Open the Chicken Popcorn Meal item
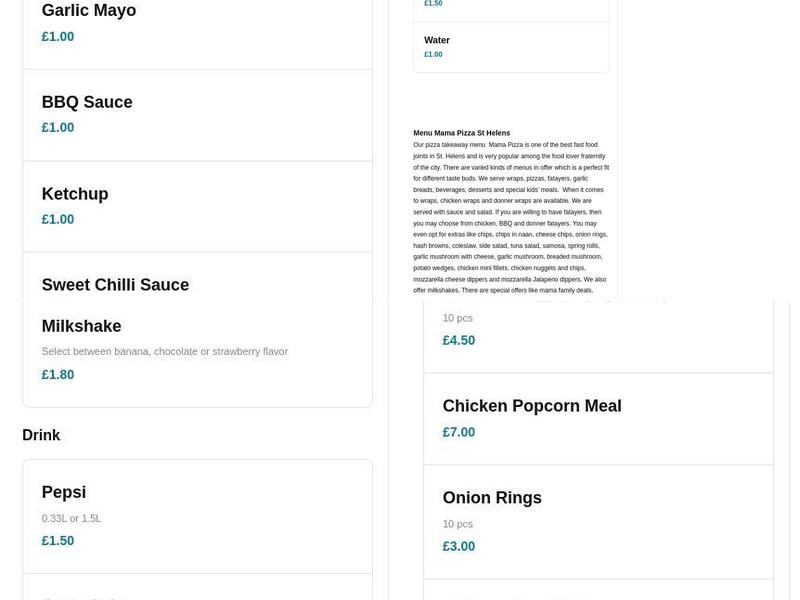This screenshot has width=800, height=600. (532, 406)
